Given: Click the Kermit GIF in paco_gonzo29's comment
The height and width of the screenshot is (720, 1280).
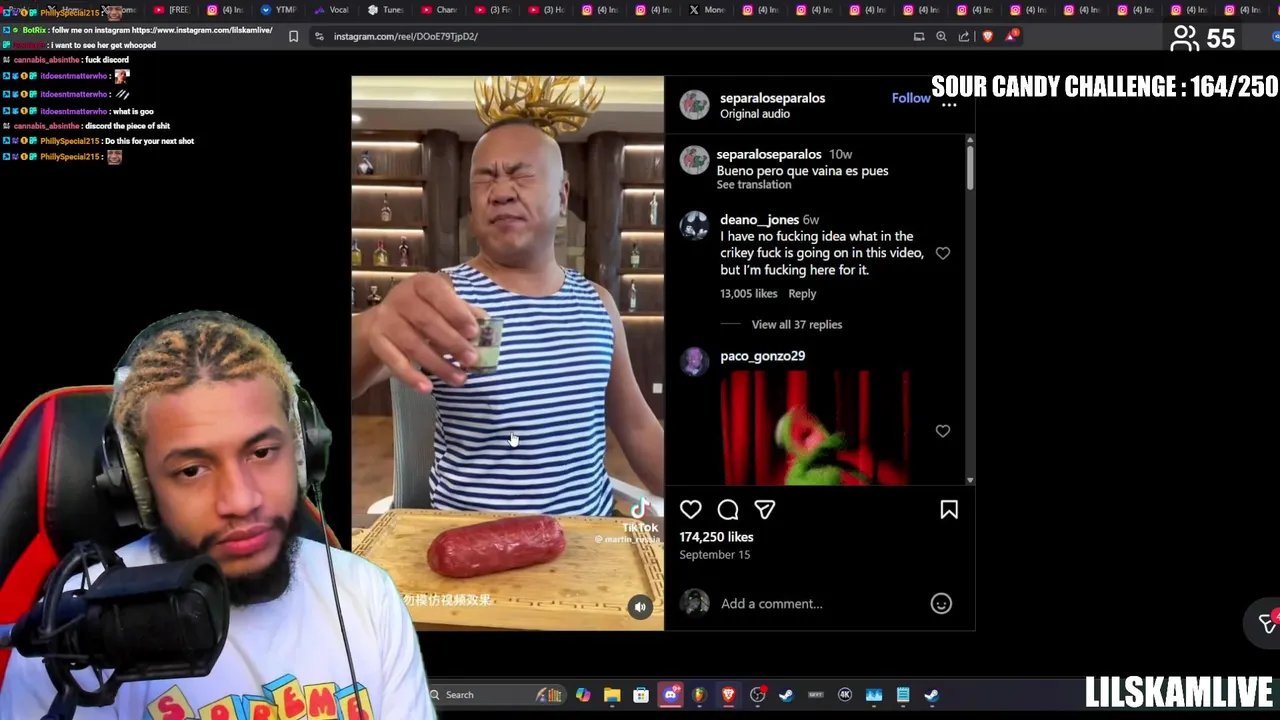Looking at the screenshot, I should coord(815,428).
